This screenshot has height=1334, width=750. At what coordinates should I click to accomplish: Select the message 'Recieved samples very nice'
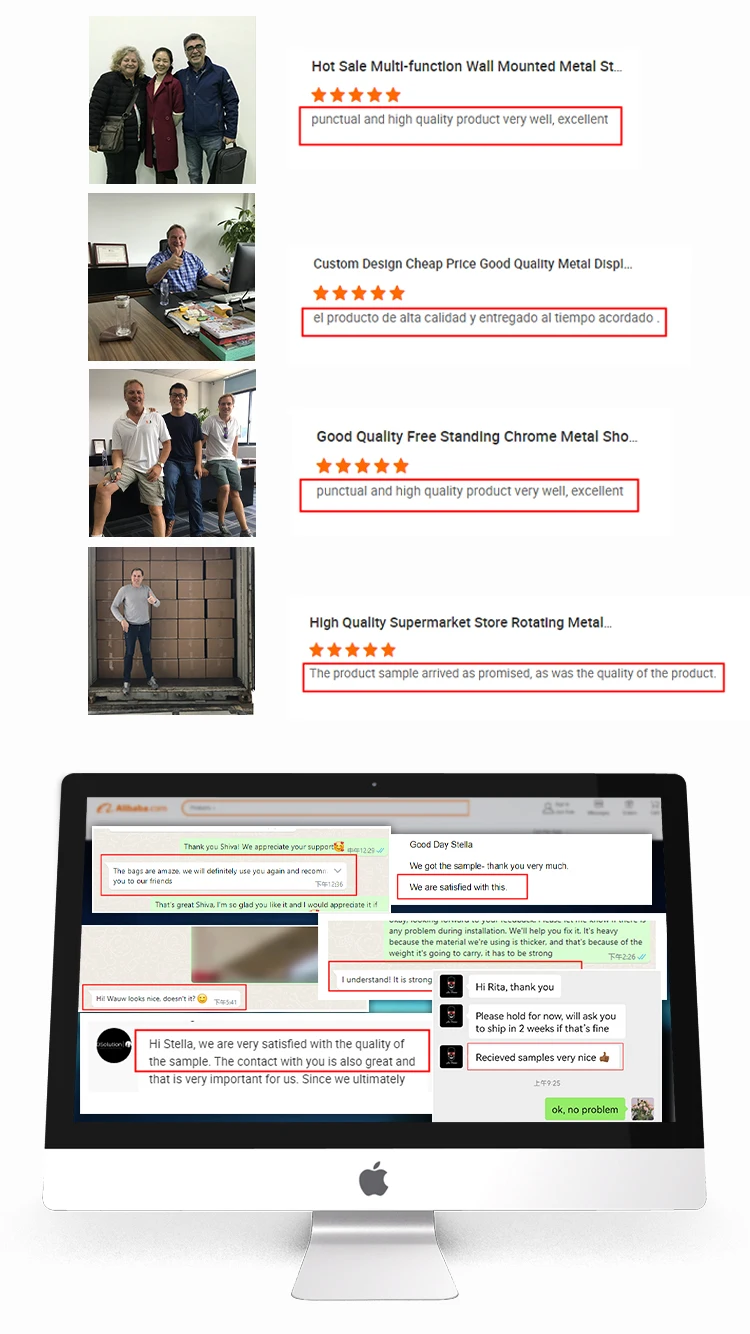pyautogui.click(x=545, y=1057)
